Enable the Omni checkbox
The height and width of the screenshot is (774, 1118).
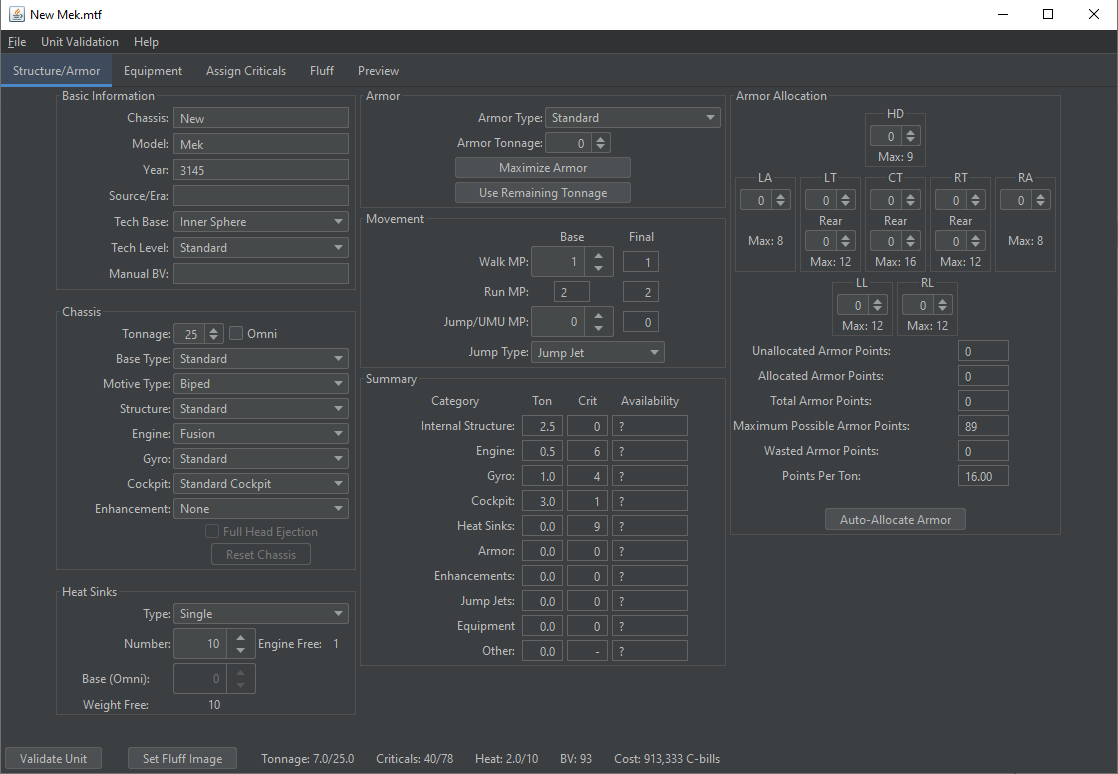coord(235,333)
